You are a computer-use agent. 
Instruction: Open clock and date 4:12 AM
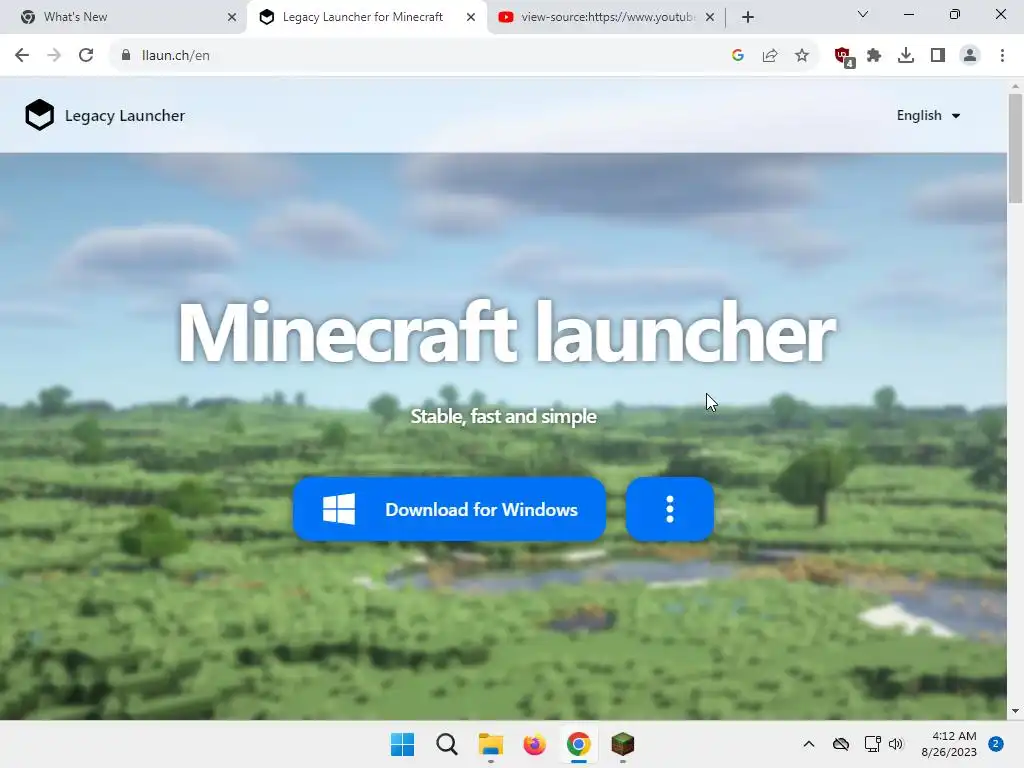coord(949,744)
